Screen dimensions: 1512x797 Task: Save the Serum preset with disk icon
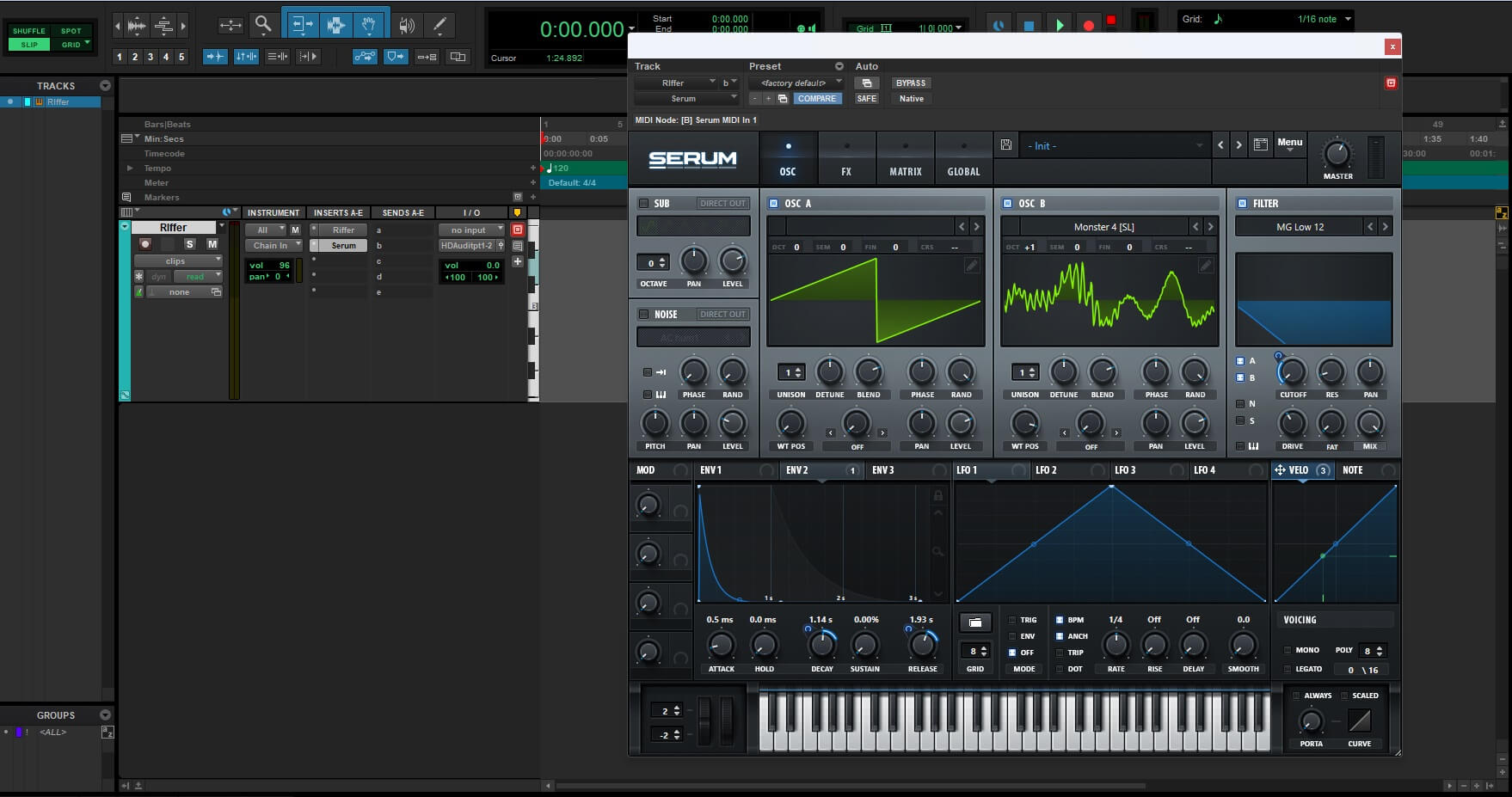(x=1005, y=145)
